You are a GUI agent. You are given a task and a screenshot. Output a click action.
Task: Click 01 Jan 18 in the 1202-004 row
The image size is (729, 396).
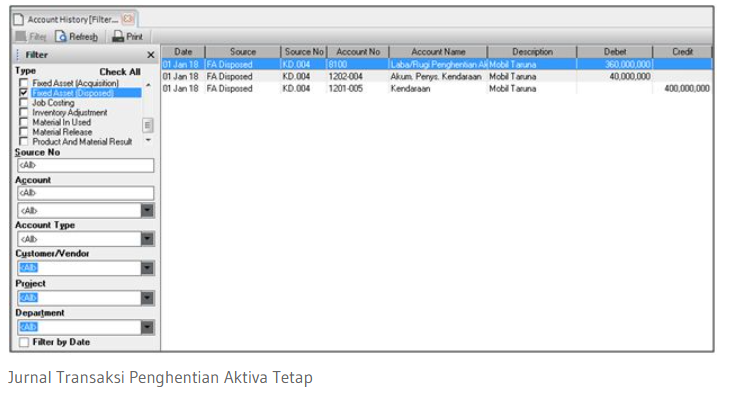180,76
